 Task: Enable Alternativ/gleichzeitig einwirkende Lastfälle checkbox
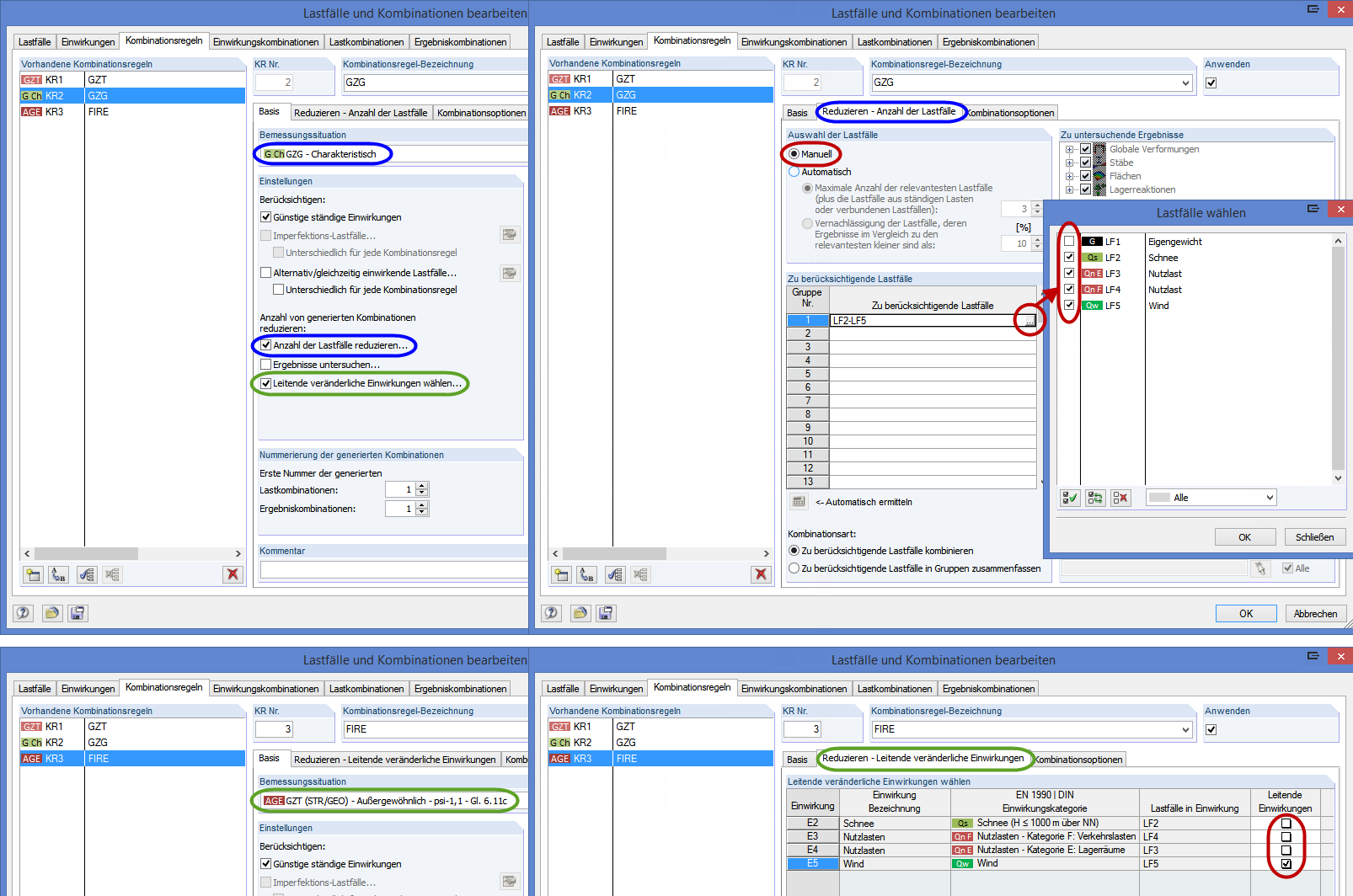click(266, 273)
